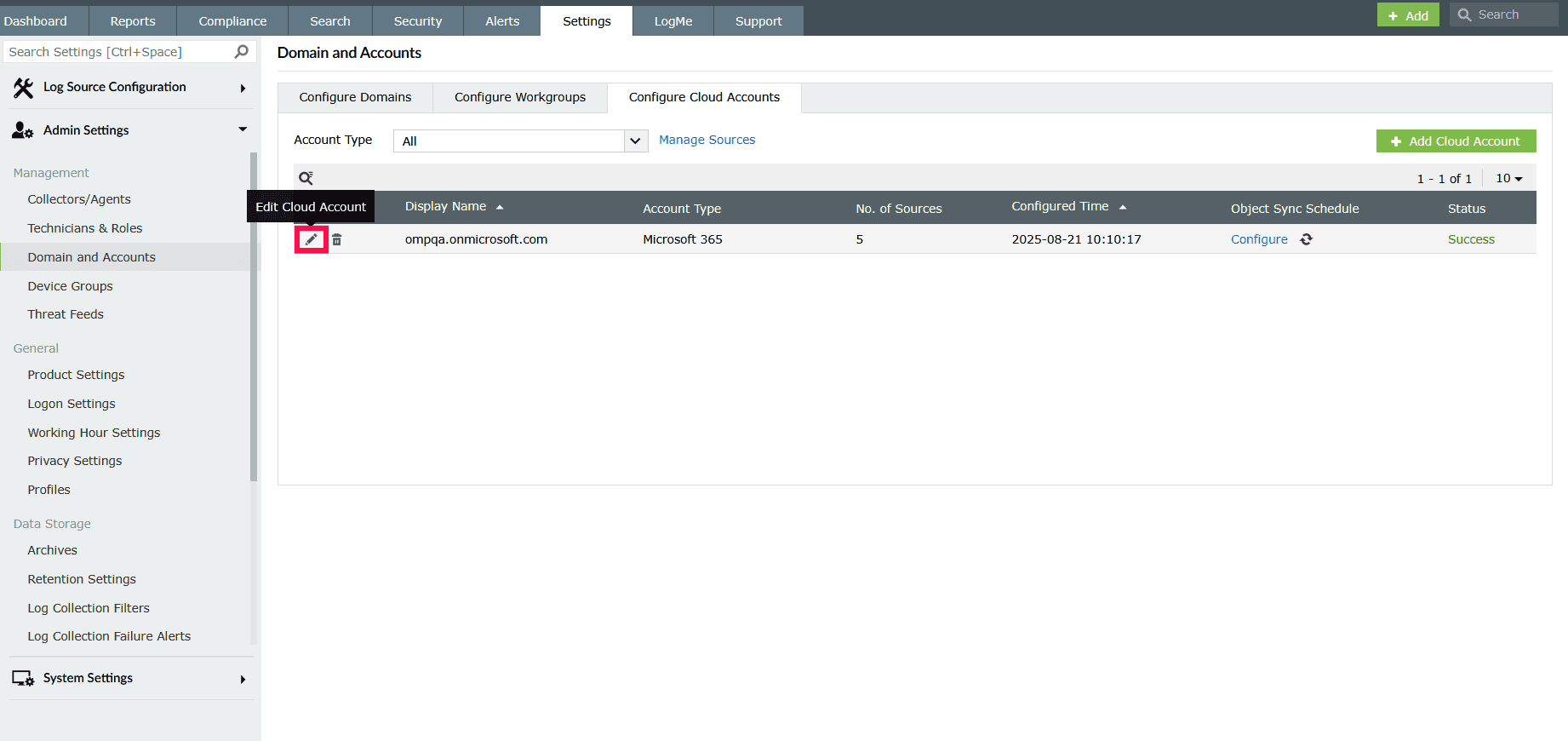
Task: Open the LogMe tab
Action: point(673,21)
